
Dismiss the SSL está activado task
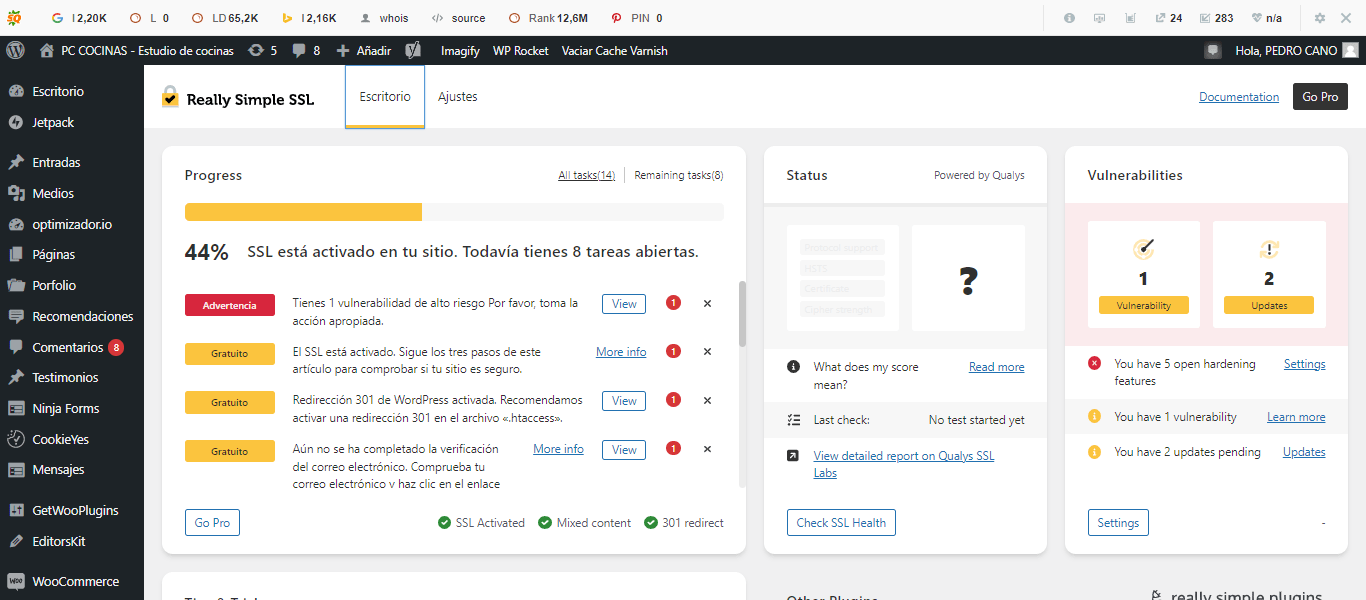(707, 352)
